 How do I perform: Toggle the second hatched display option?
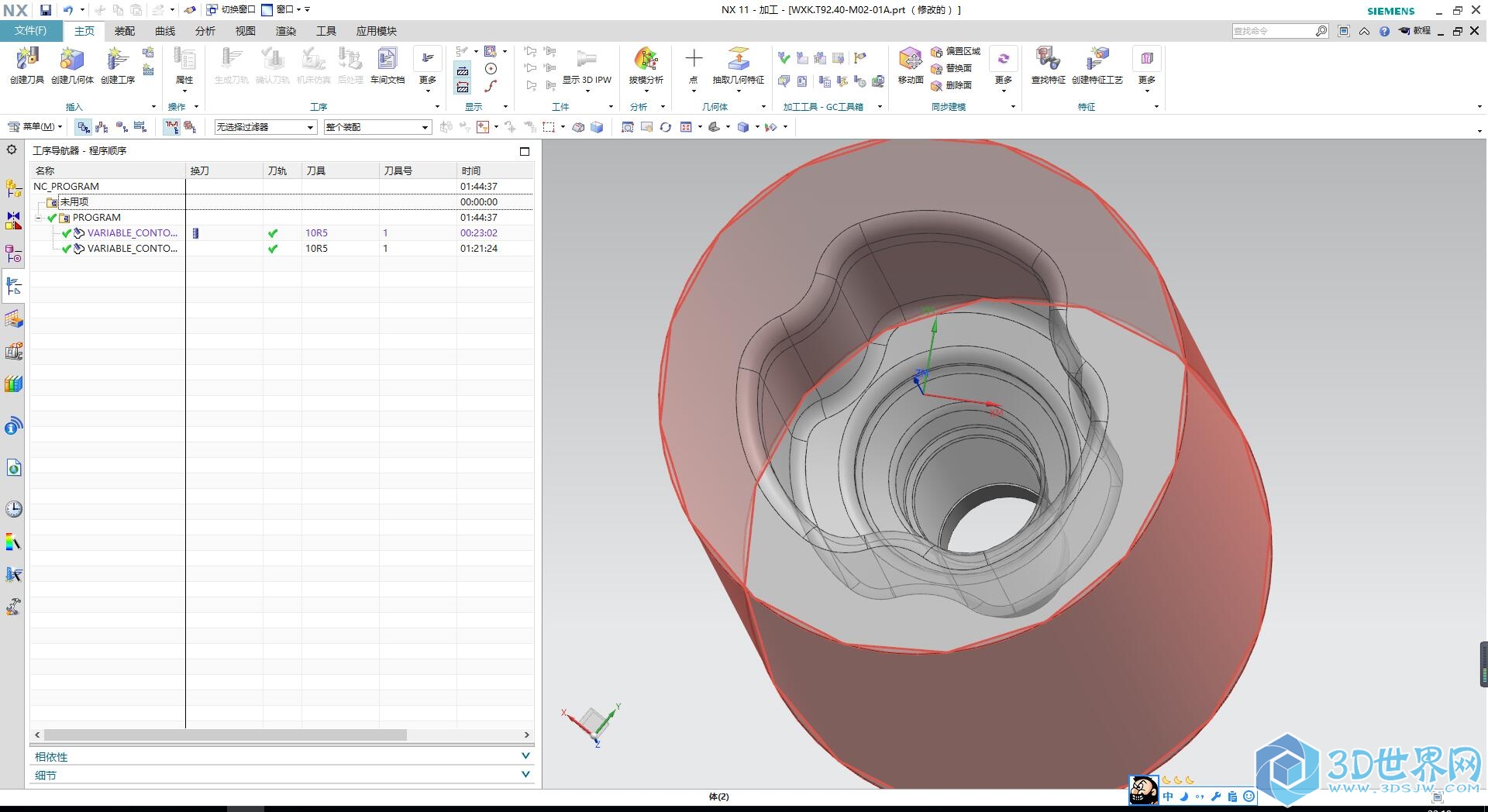(462, 87)
